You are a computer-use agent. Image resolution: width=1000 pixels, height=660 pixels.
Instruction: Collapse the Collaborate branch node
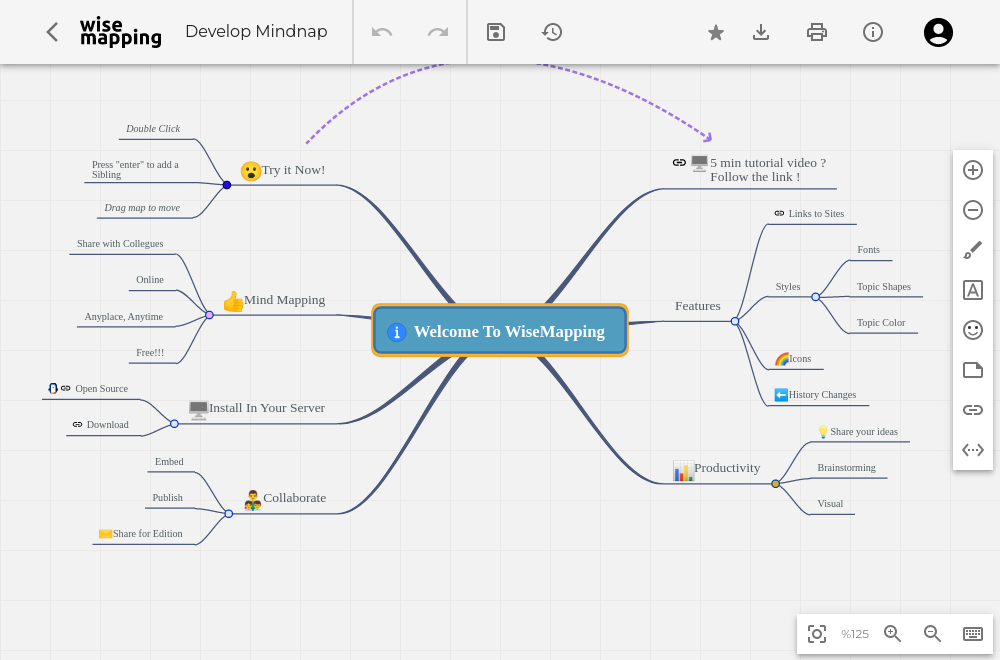click(x=228, y=513)
